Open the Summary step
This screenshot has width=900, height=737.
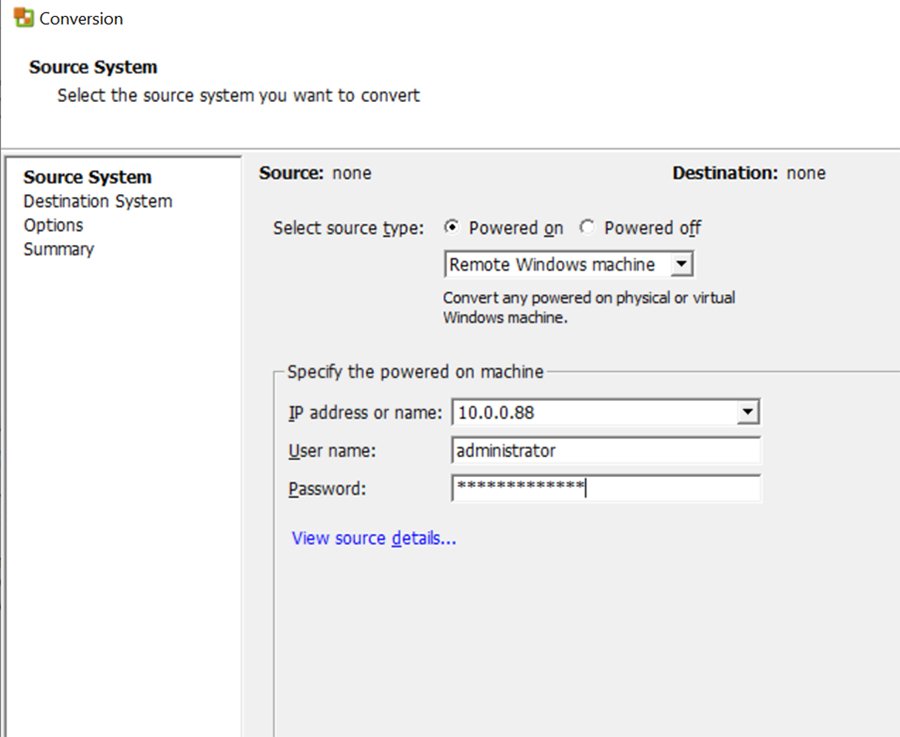[x=58, y=248]
